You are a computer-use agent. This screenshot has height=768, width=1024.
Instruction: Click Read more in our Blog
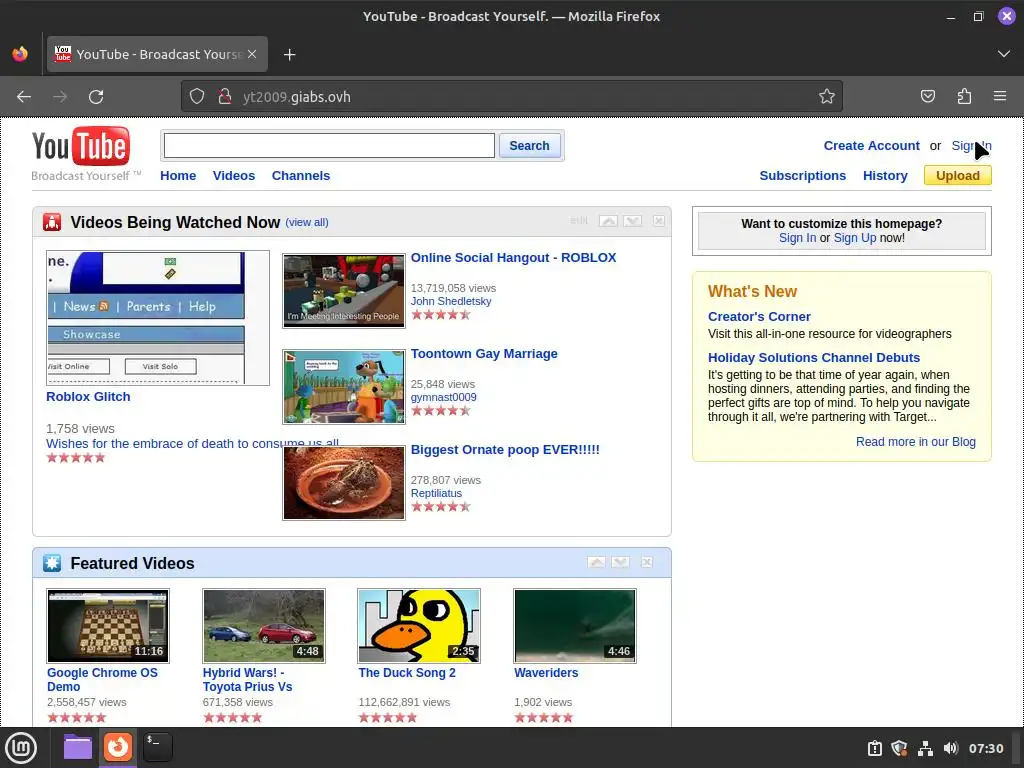[x=916, y=442]
